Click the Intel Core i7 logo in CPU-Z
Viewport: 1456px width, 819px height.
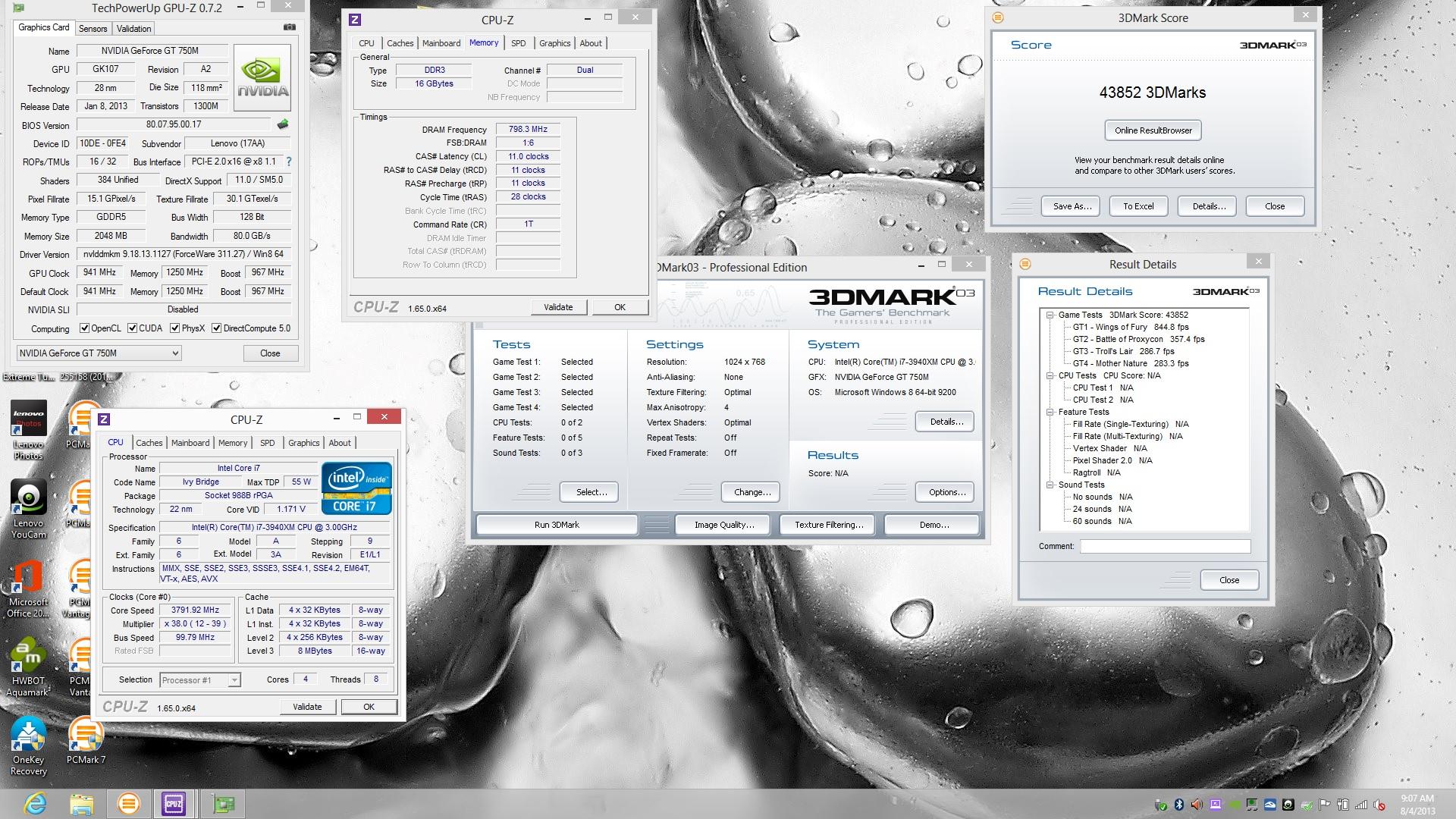pyautogui.click(x=356, y=488)
